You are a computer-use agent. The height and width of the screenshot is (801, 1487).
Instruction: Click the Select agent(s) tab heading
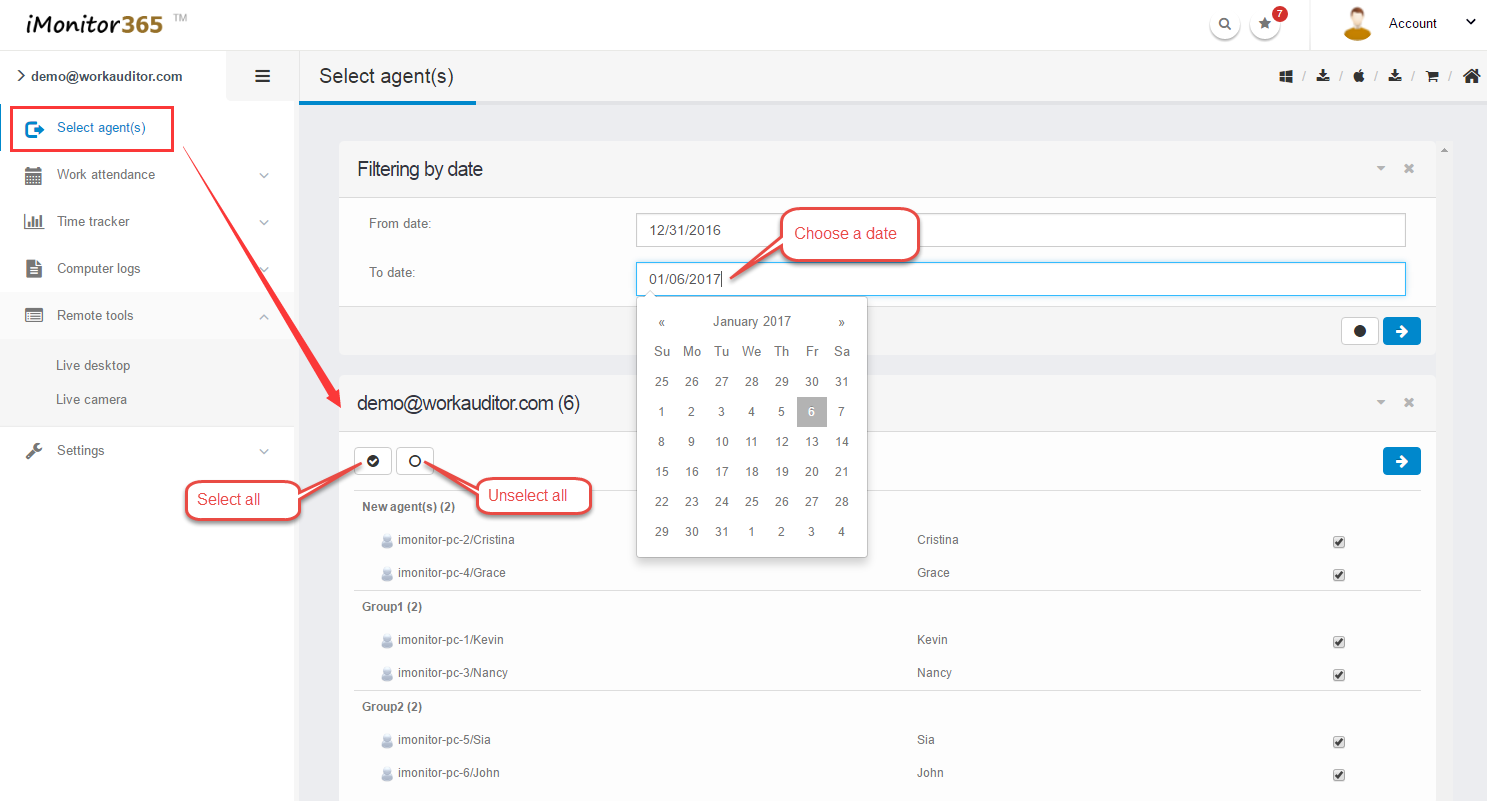coord(386,76)
